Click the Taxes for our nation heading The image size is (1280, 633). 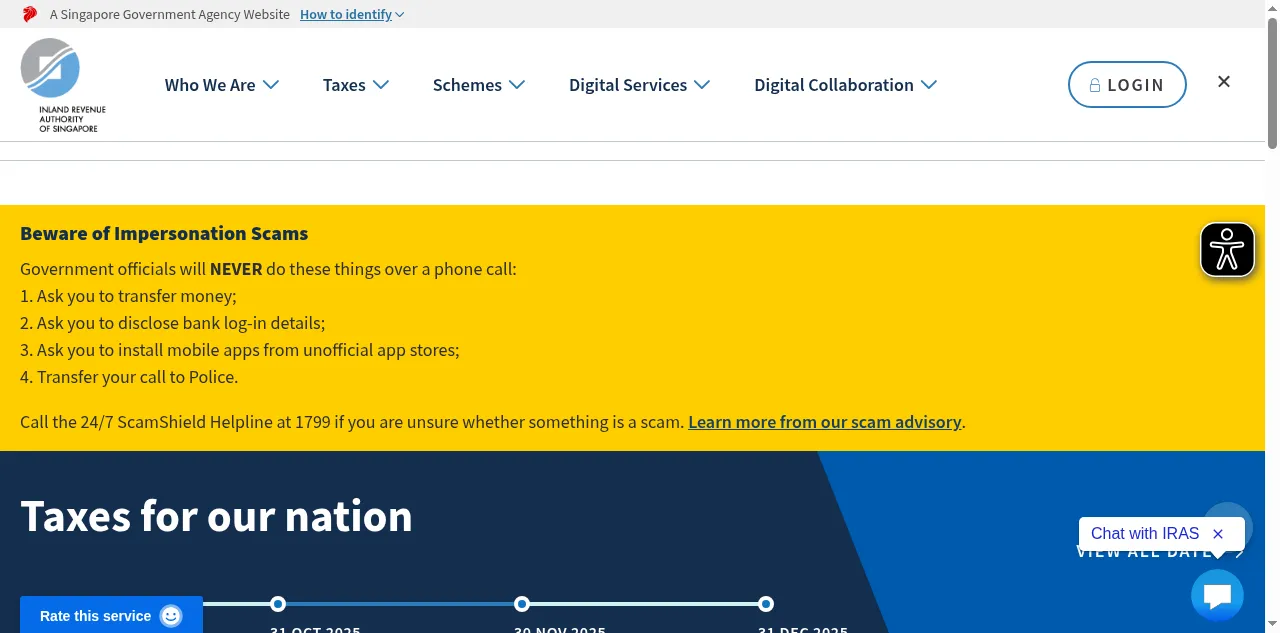click(x=216, y=516)
